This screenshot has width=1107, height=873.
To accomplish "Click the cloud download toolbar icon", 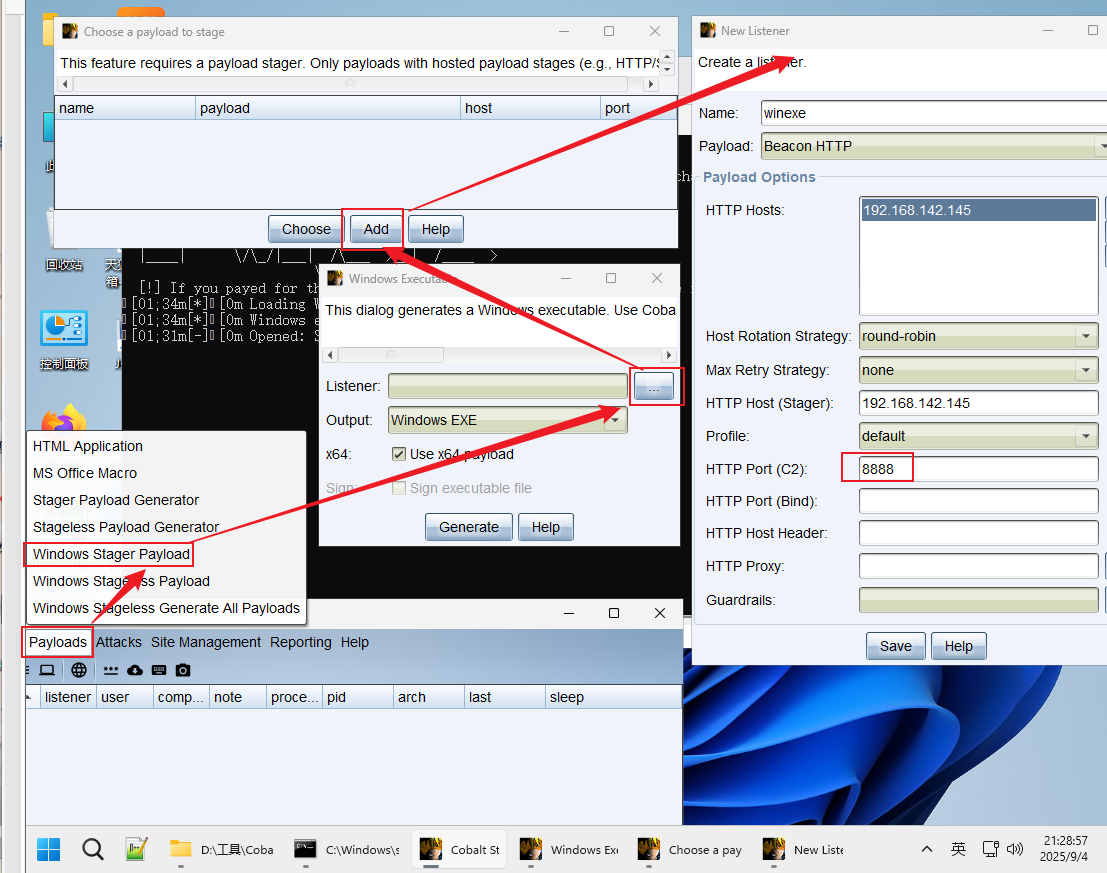I will pyautogui.click(x=135, y=670).
